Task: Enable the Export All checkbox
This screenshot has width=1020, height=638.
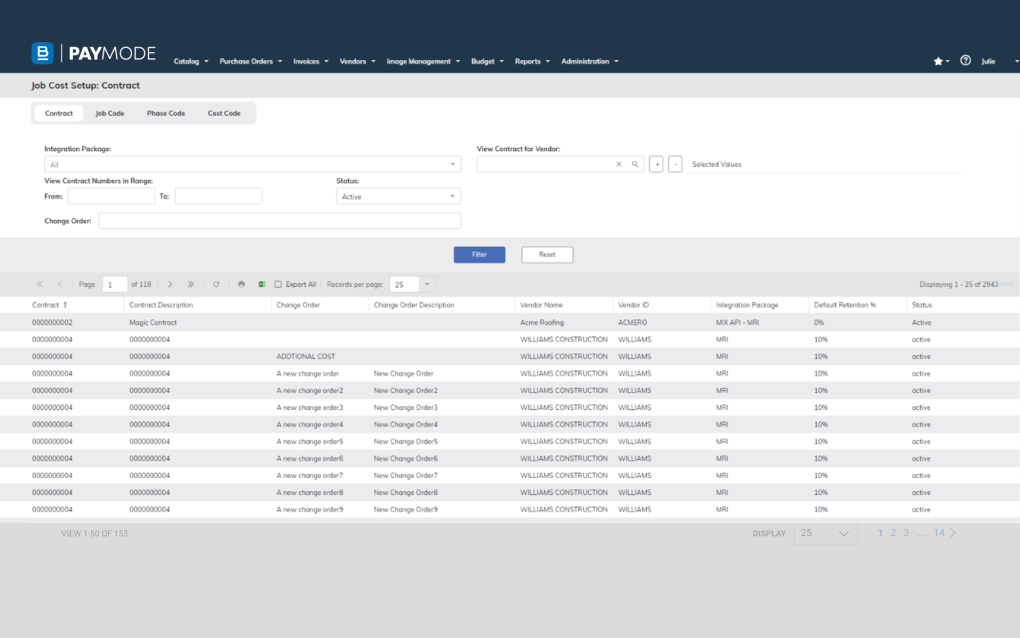Action: [278, 285]
